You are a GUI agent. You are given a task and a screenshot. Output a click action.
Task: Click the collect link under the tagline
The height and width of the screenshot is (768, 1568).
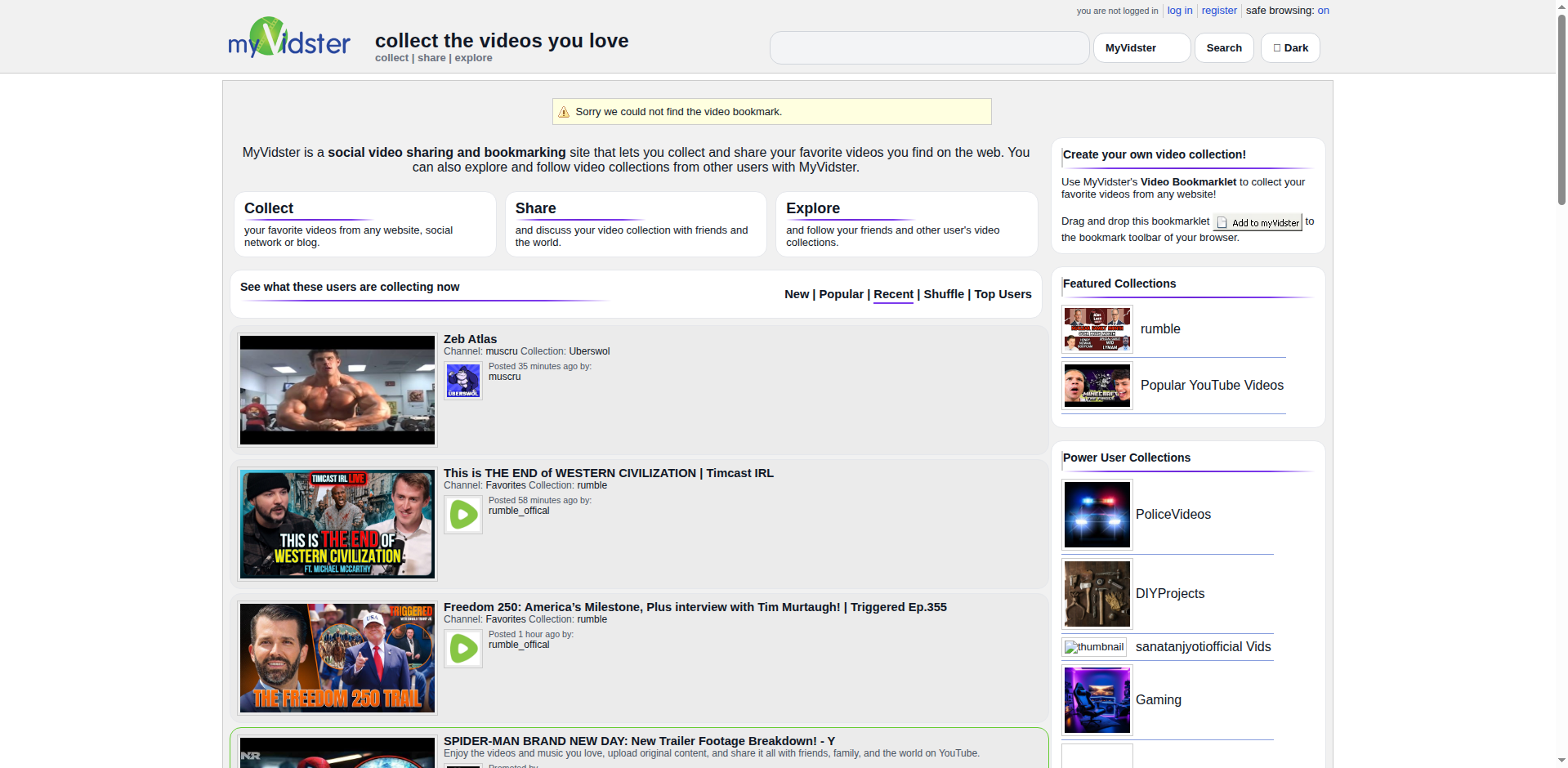[x=391, y=58]
